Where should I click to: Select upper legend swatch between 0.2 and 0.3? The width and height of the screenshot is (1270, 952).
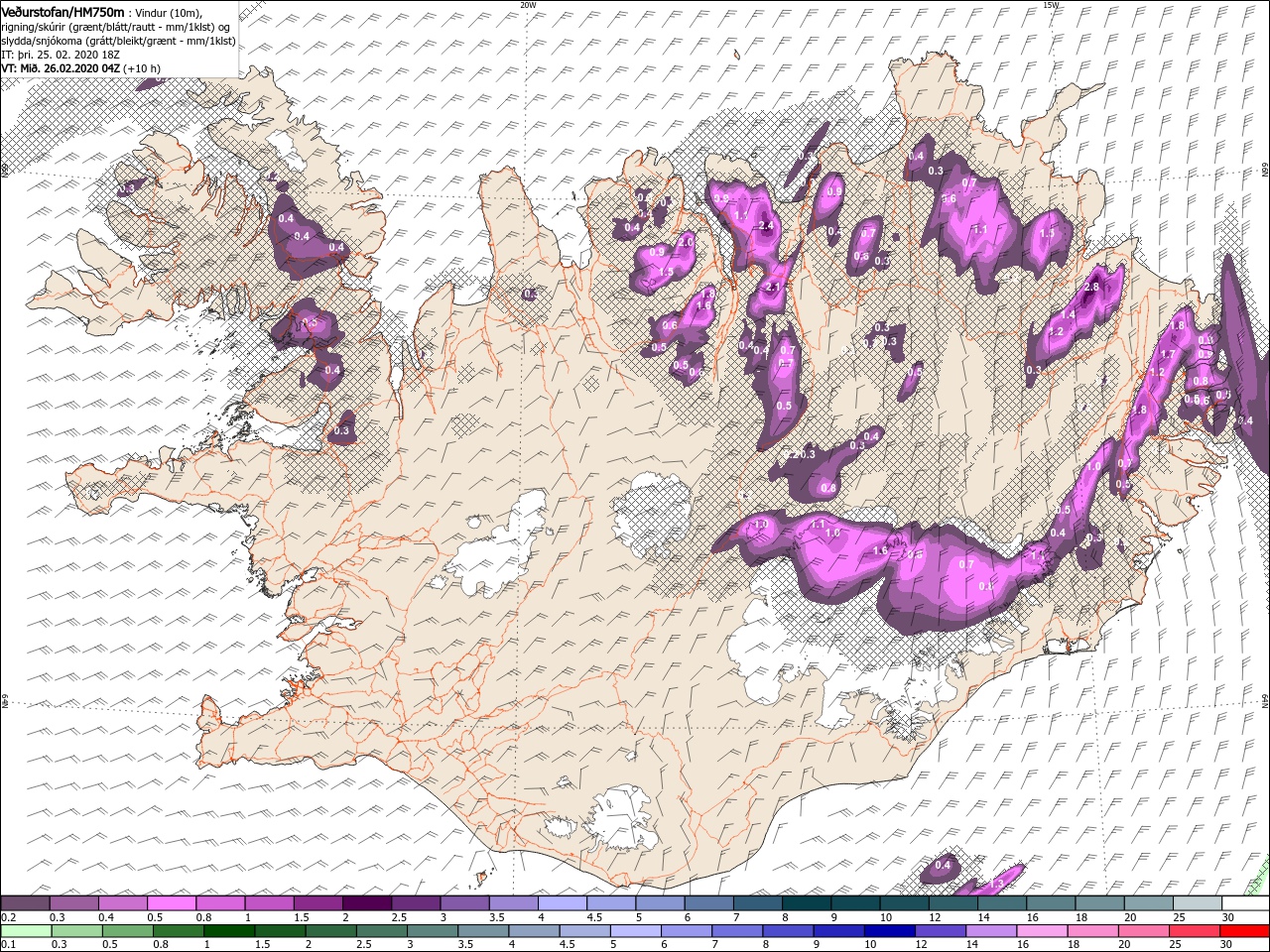[x=26, y=902]
